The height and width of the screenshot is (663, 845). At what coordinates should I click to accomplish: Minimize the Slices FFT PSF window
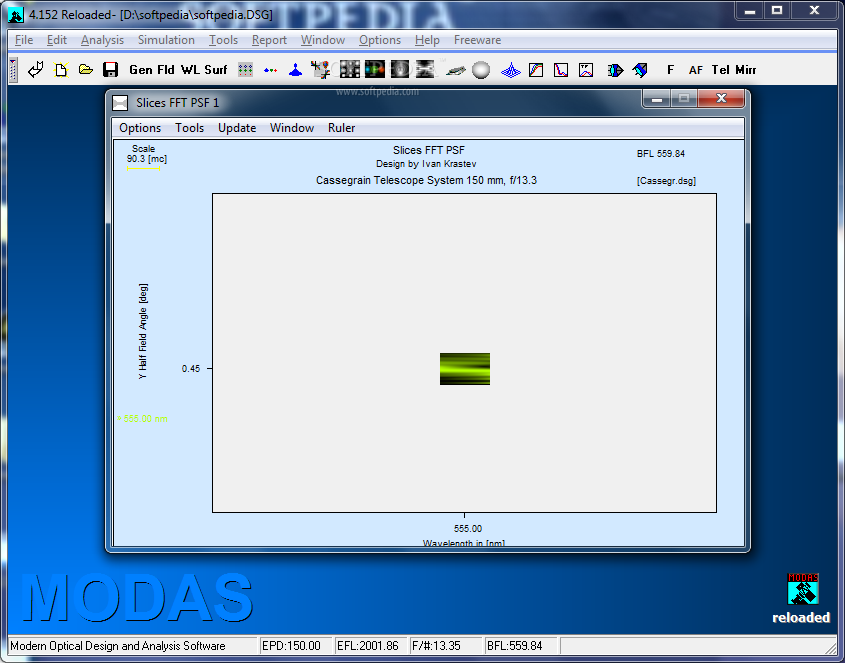click(x=657, y=99)
